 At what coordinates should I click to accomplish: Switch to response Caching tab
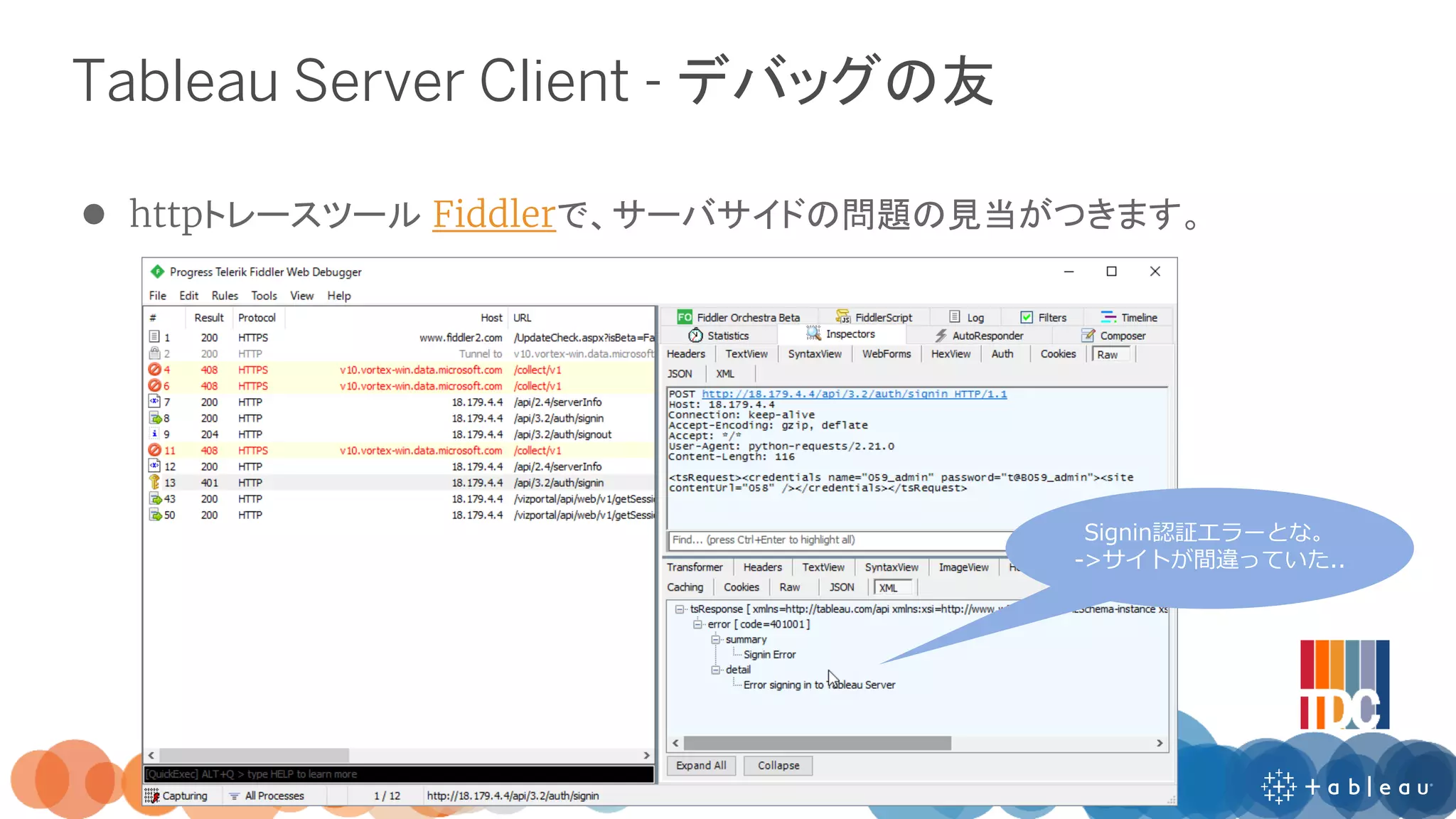[x=685, y=587]
